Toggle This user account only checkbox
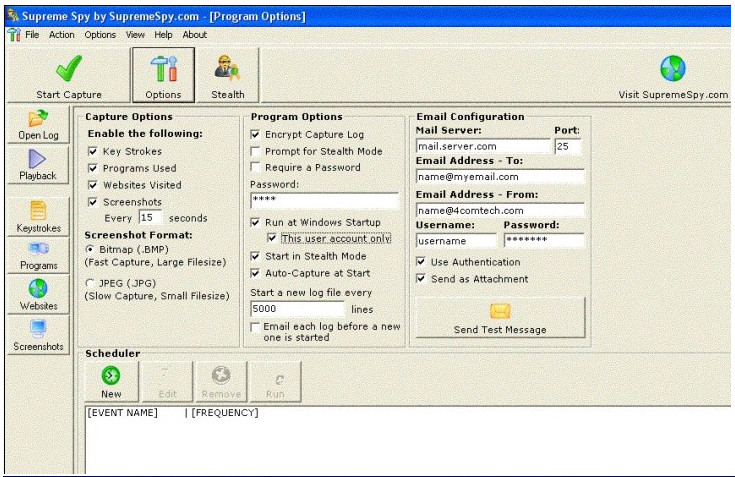Screen dimensions: 735x477 (x=271, y=238)
